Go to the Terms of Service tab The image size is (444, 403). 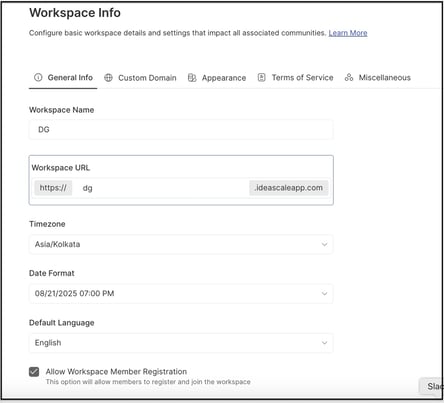pos(295,77)
